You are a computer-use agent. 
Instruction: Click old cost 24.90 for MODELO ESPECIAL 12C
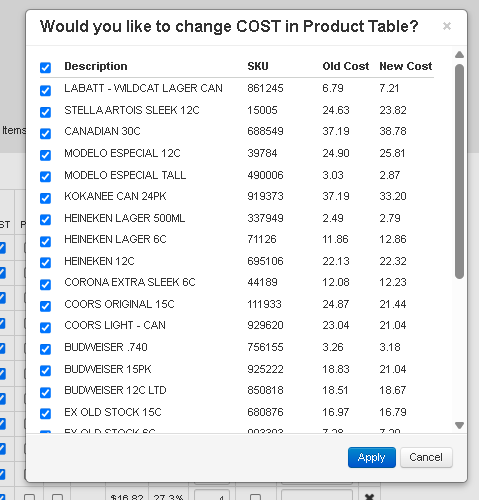tap(336, 153)
